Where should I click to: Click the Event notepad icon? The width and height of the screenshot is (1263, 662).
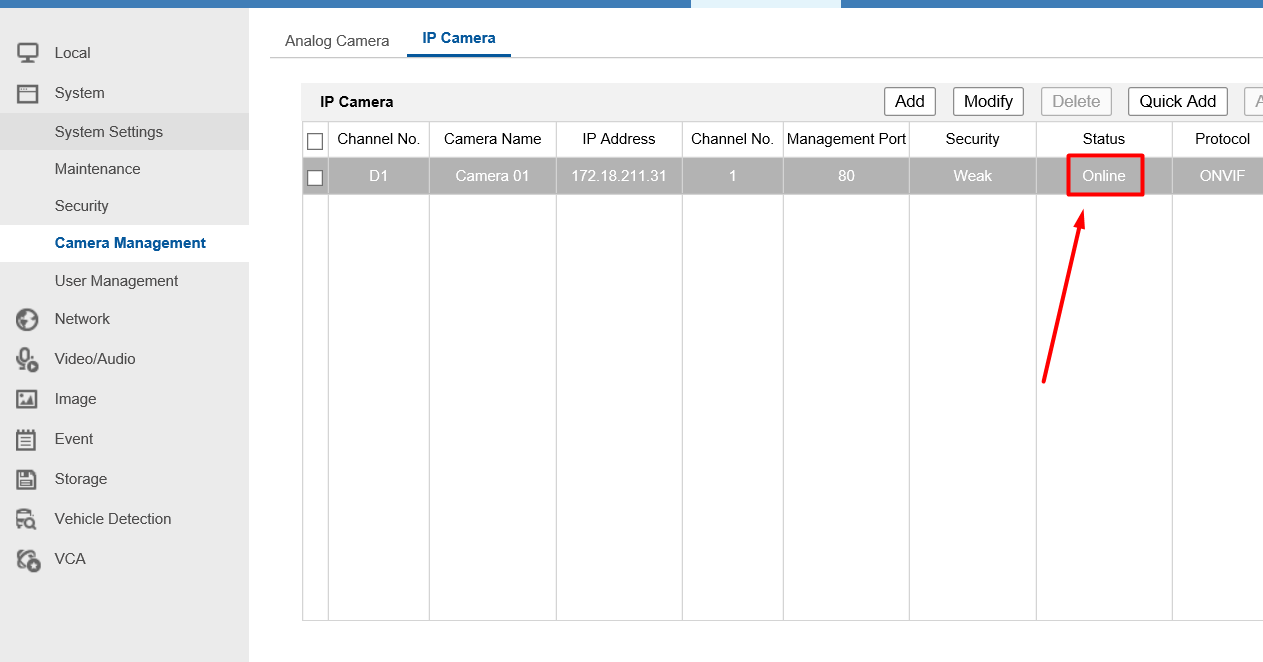tap(27, 439)
